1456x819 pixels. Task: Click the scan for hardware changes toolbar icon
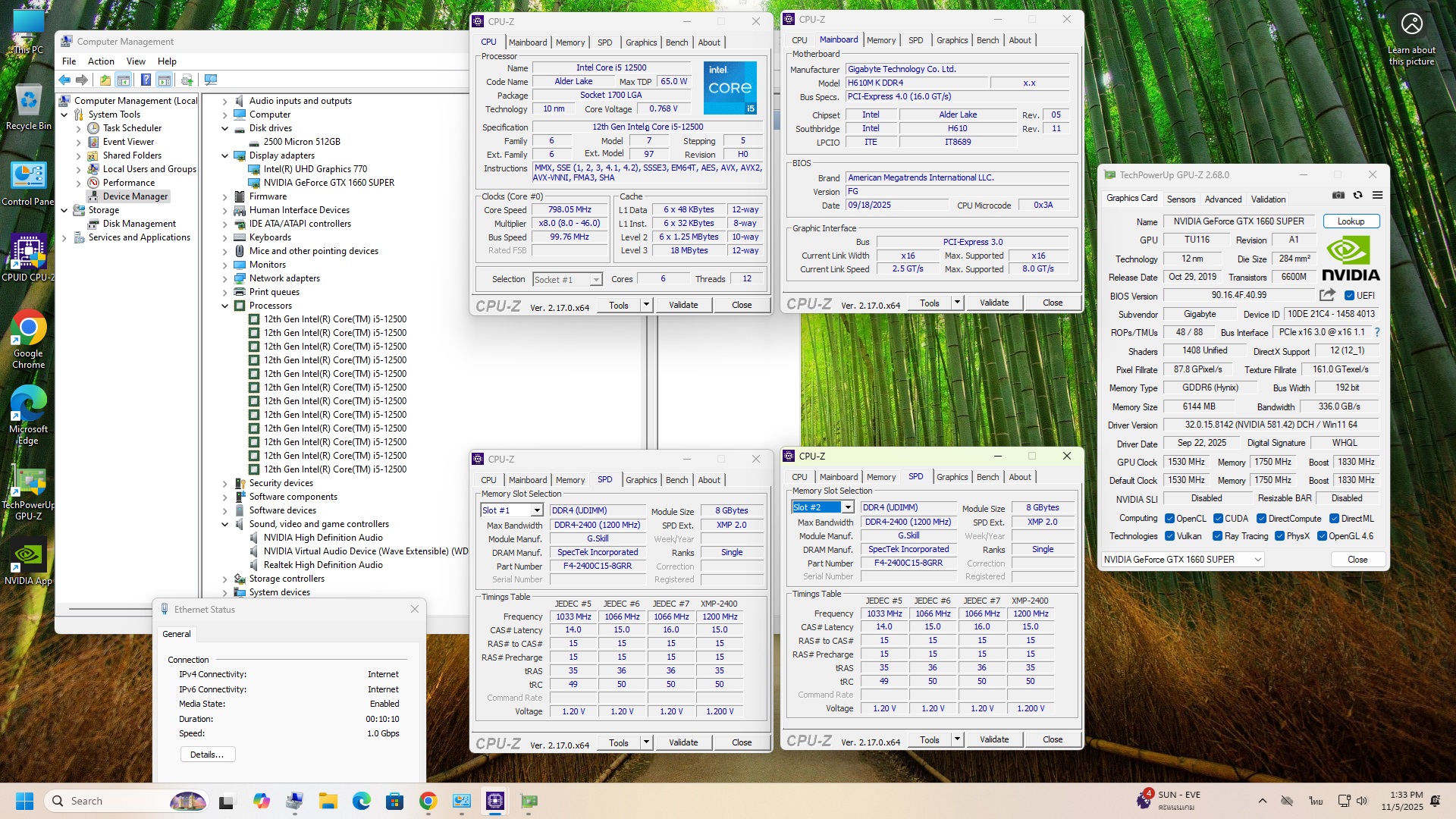[211, 80]
